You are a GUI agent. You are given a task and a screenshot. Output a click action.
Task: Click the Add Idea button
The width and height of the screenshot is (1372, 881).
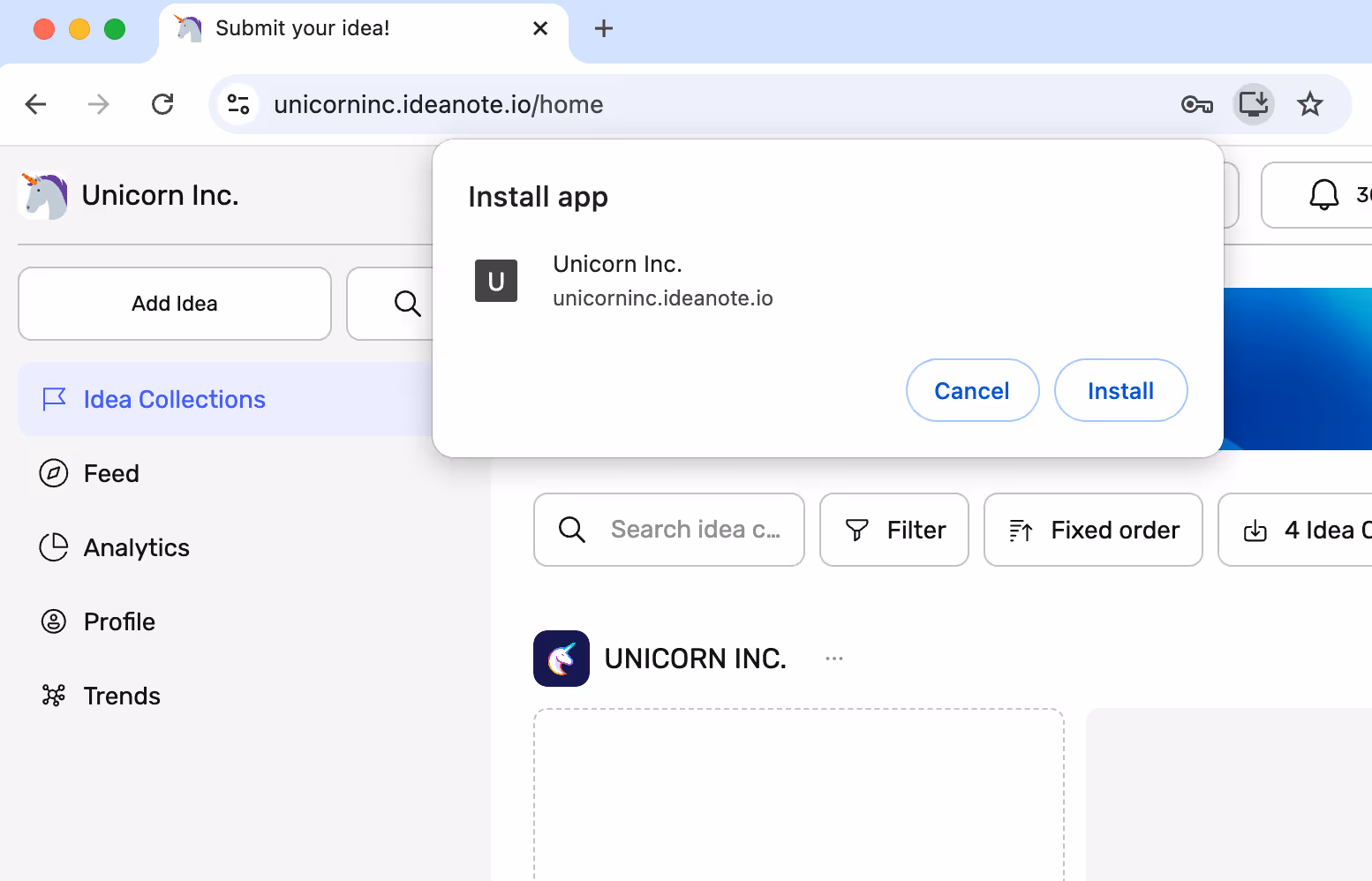[175, 304]
